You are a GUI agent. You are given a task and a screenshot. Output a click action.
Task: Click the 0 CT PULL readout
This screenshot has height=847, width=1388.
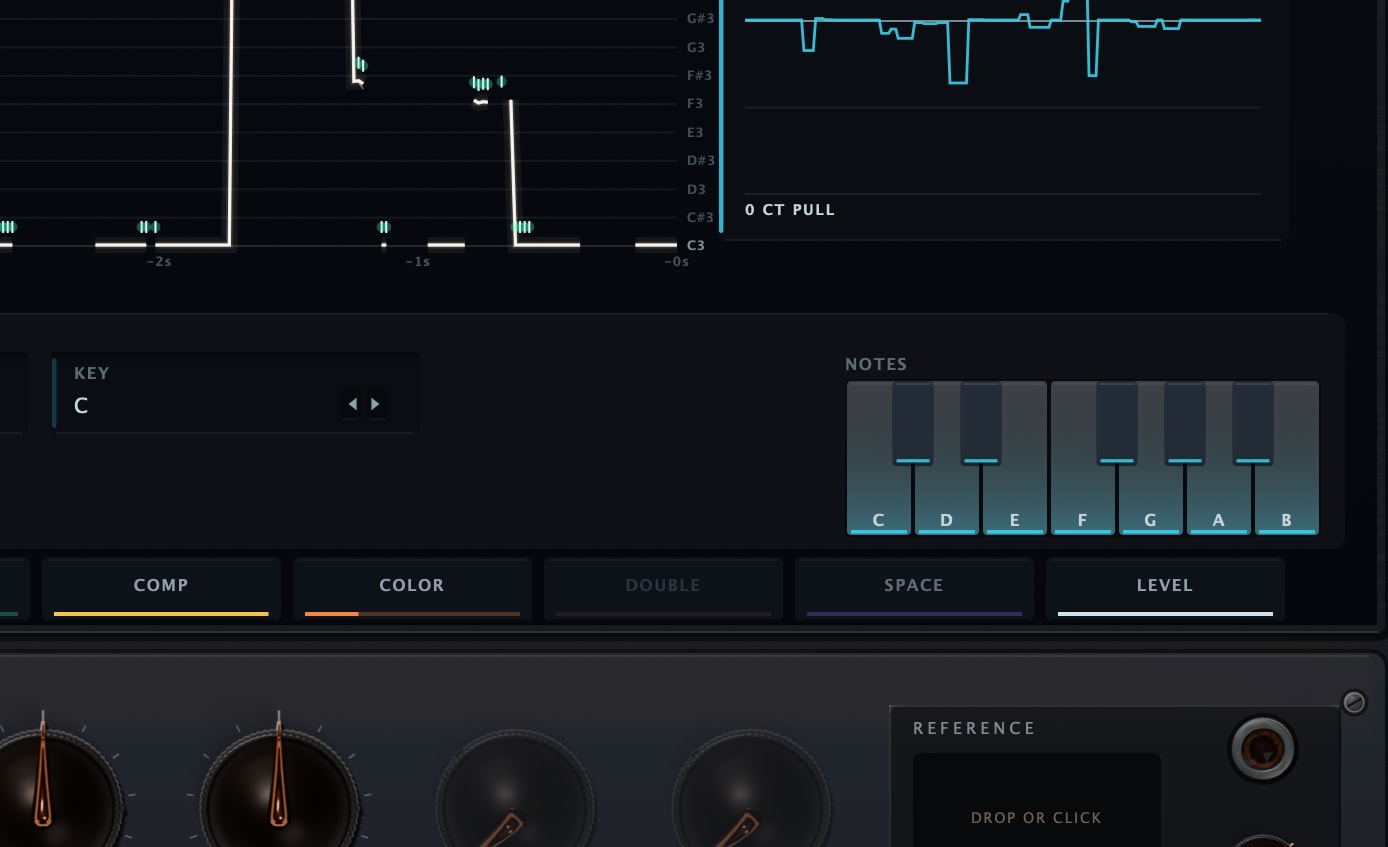pos(790,210)
